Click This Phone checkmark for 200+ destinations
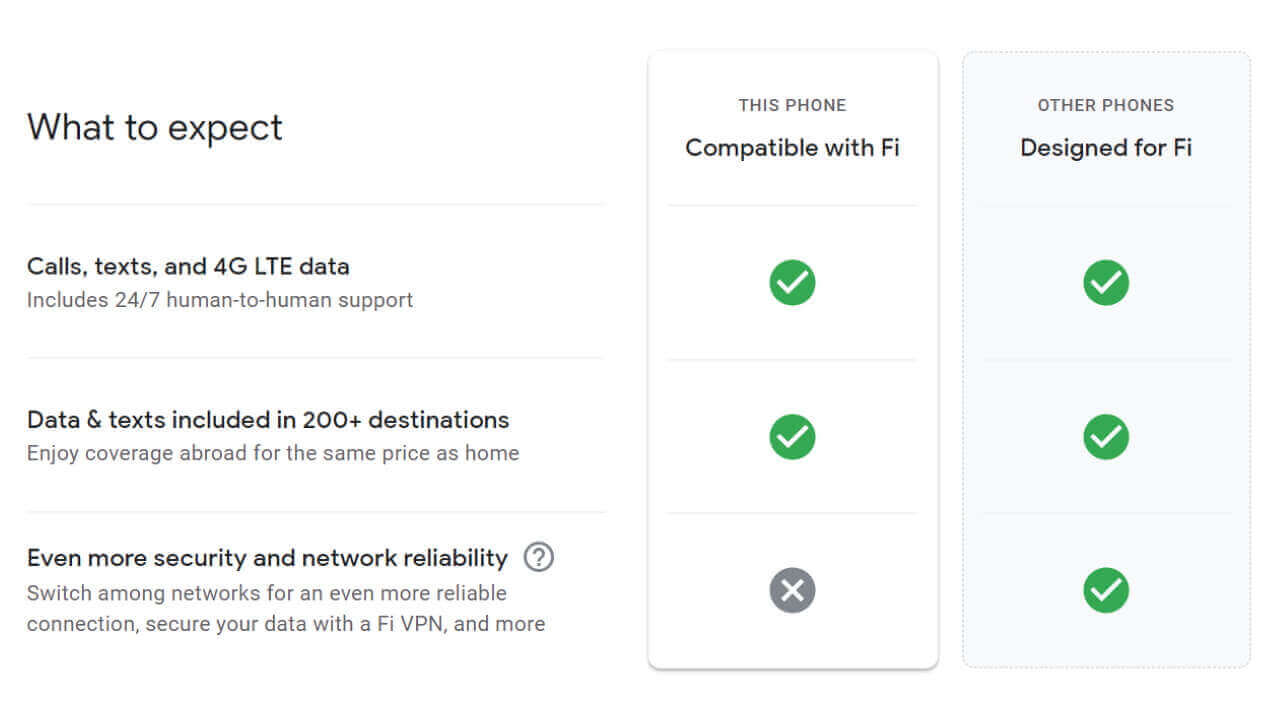This screenshot has width=1280, height=720. [792, 437]
